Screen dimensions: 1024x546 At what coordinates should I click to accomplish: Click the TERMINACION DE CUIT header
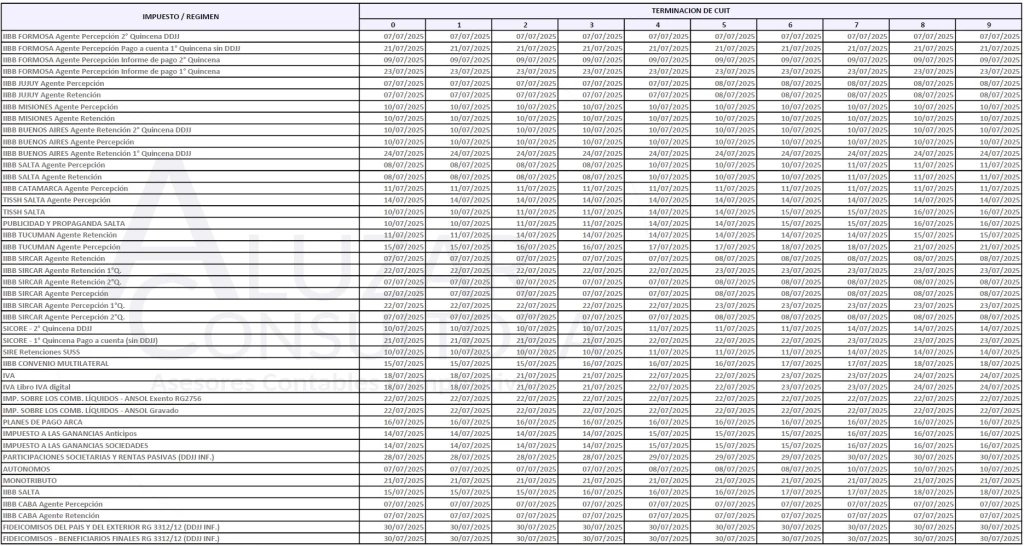(690, 10)
